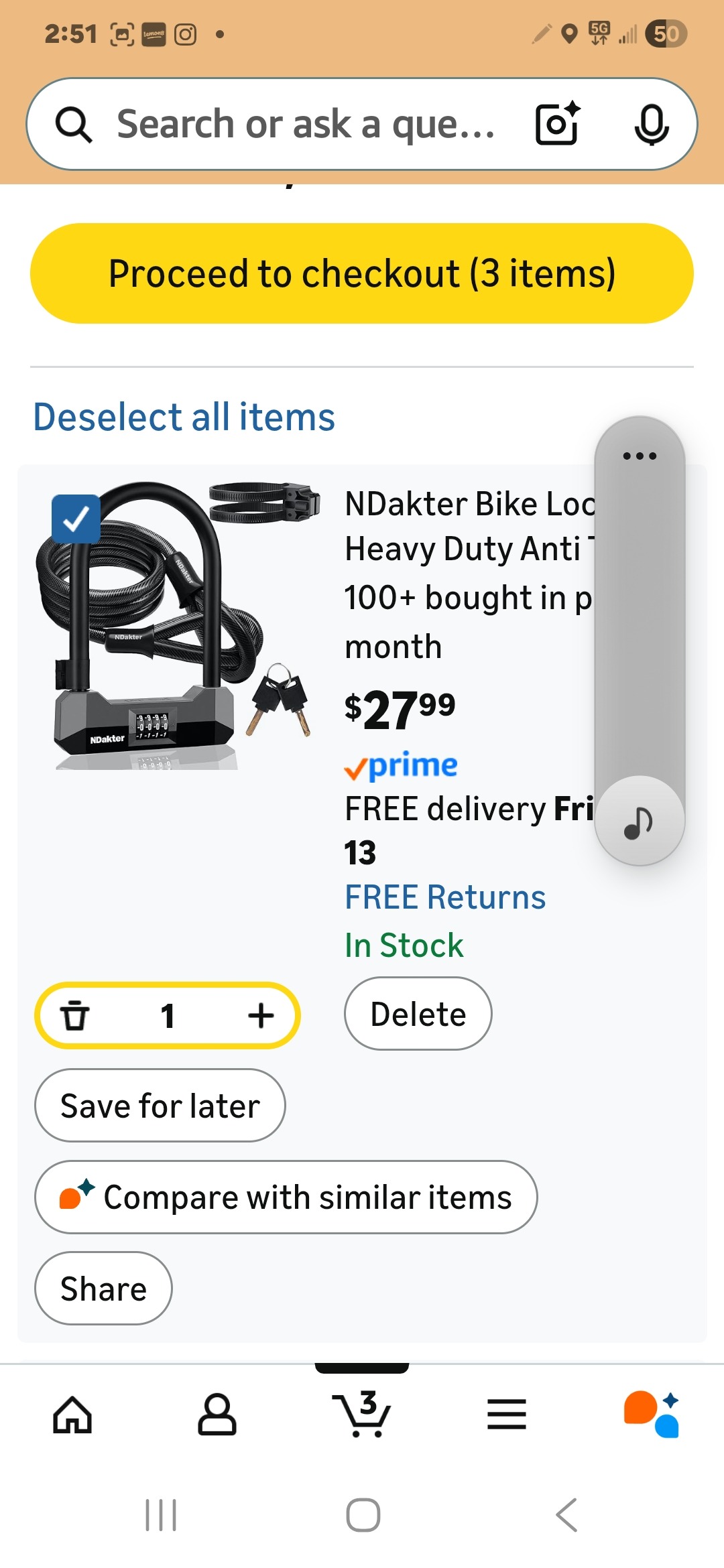This screenshot has width=724, height=1568.
Task: Increase quantity with the plus button
Action: [261, 1015]
